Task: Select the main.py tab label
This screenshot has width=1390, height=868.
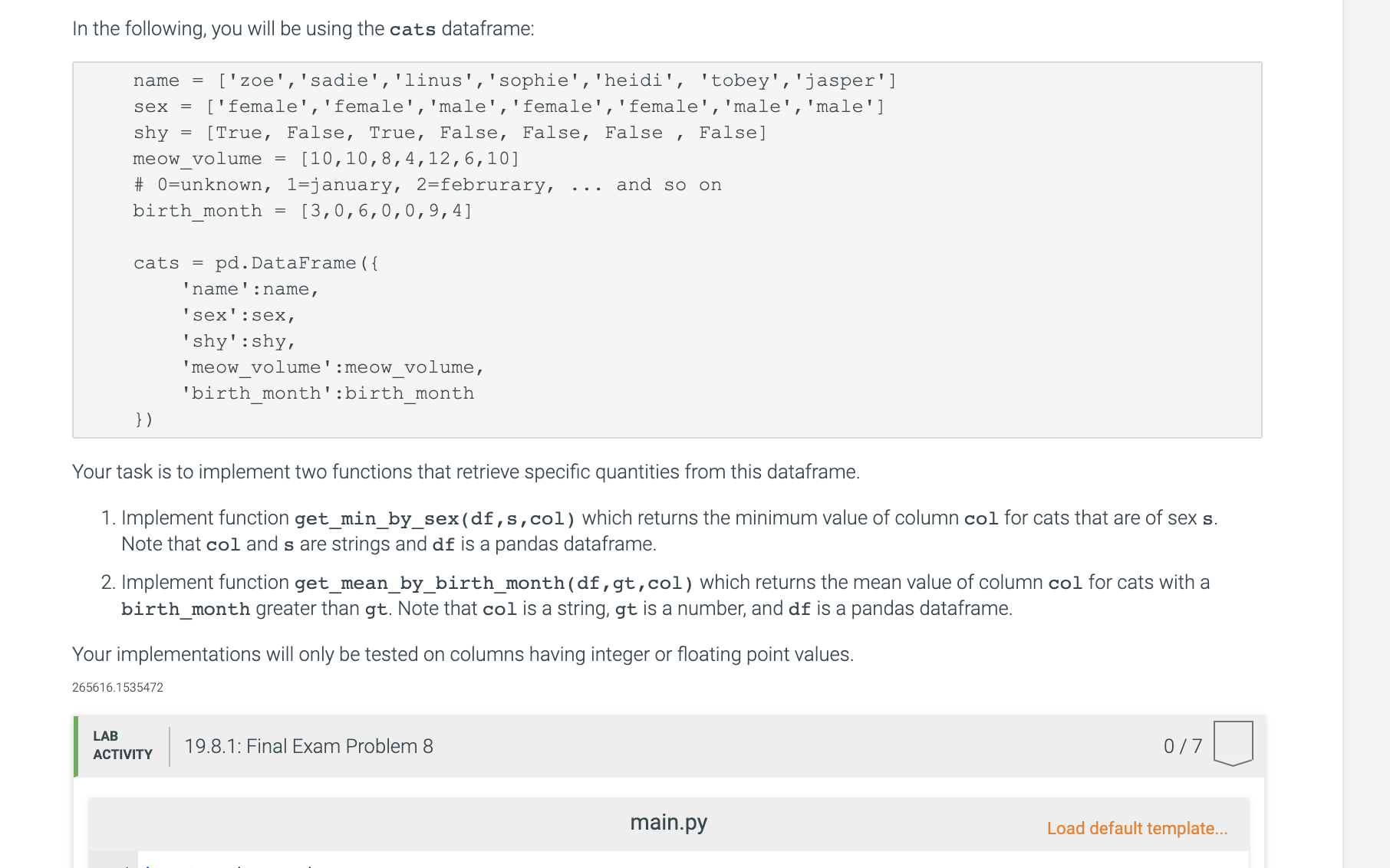Action: point(668,822)
